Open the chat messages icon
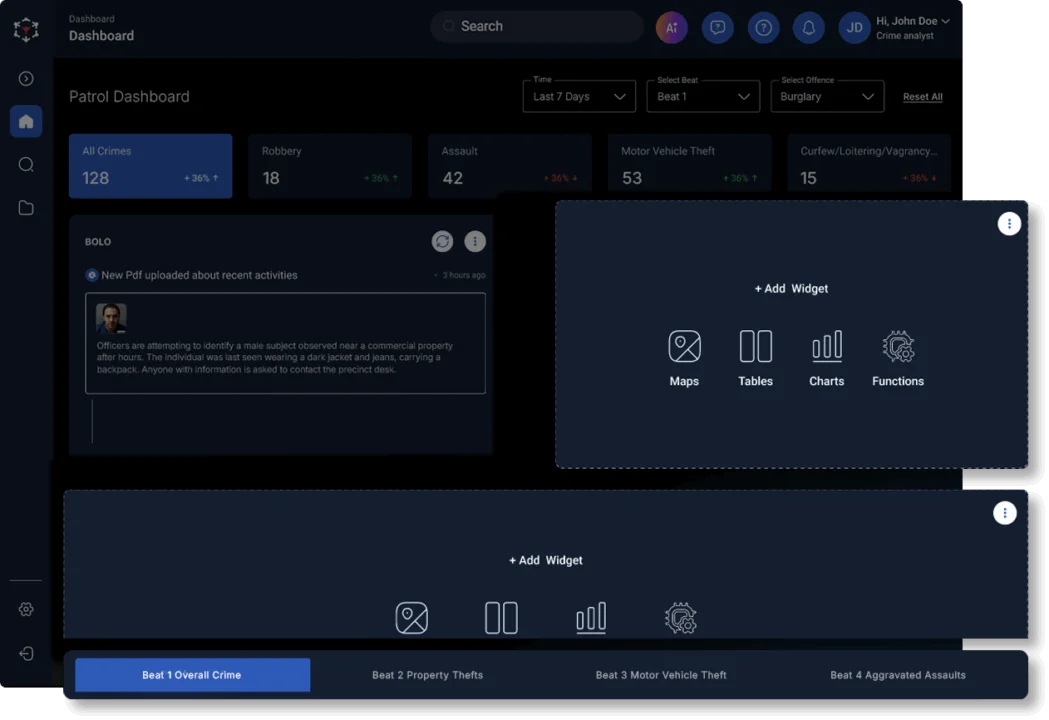Image resolution: width=1049 pixels, height=720 pixels. [717, 28]
